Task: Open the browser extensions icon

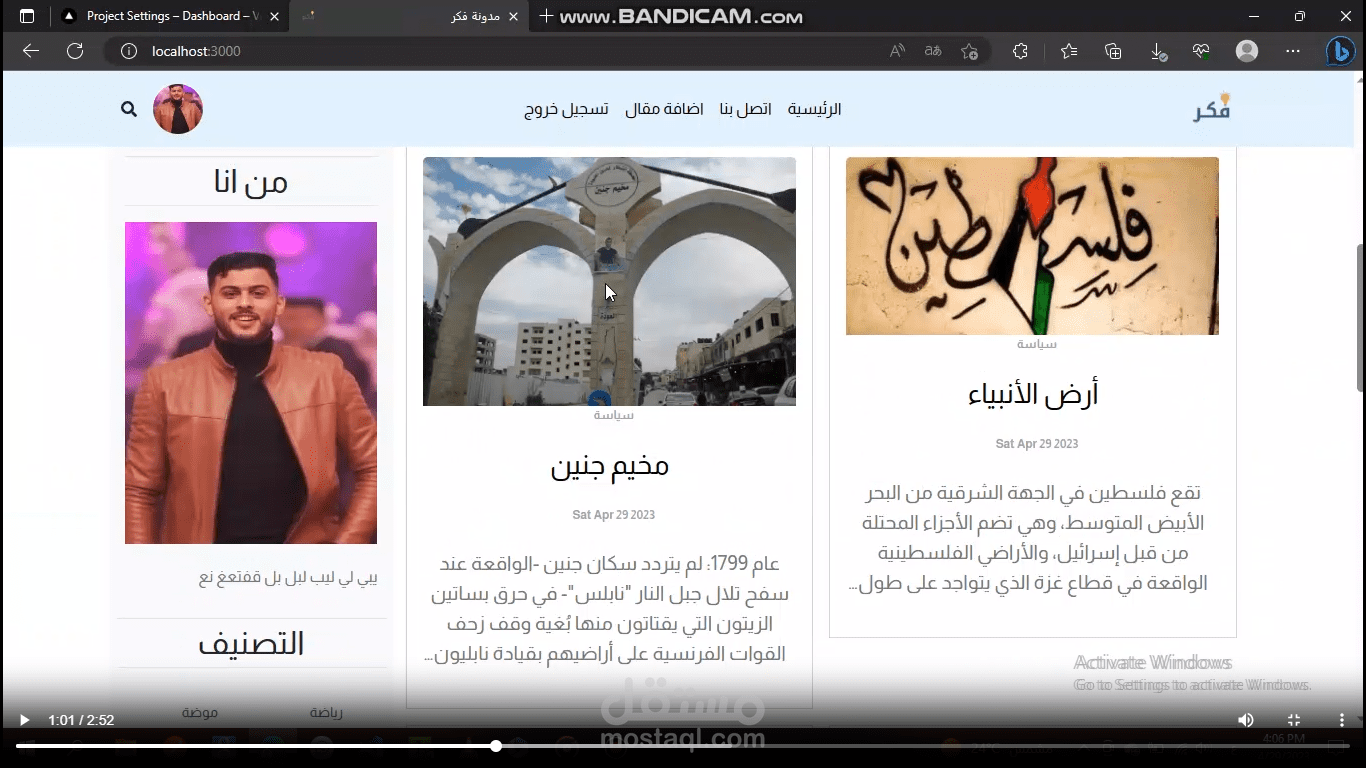Action: 1020,51
